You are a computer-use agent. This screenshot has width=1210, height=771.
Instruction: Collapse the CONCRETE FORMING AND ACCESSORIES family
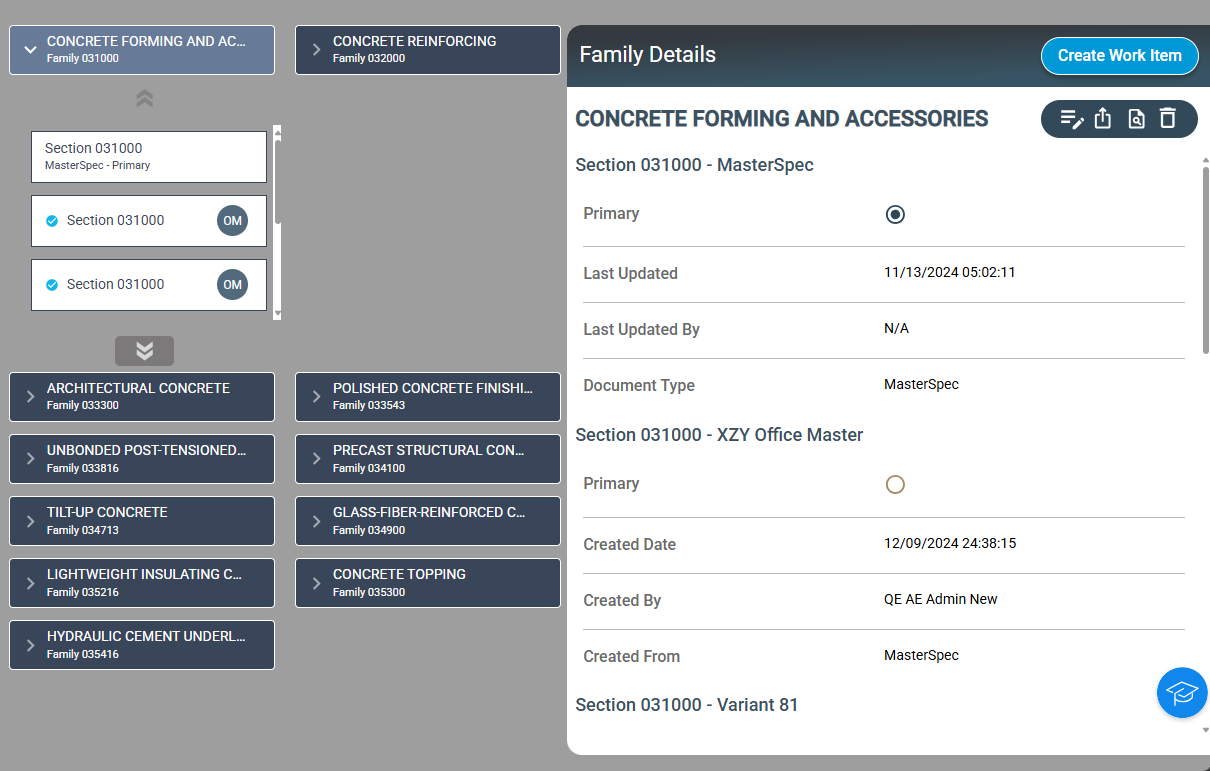29,48
